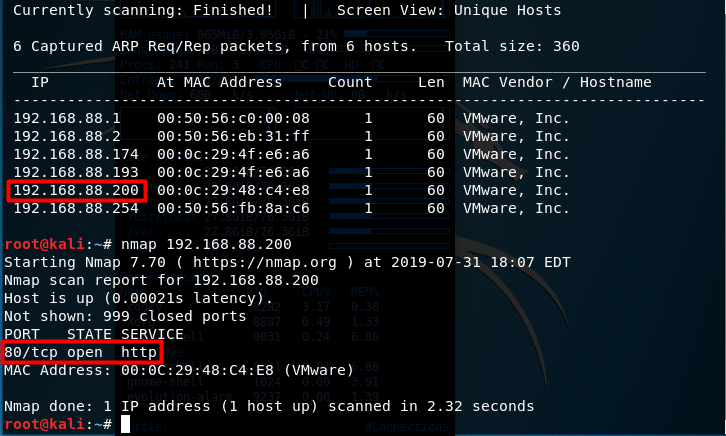Click the 'At MAC Address' column header
Image resolution: width=726 pixels, height=436 pixels.
point(219,82)
